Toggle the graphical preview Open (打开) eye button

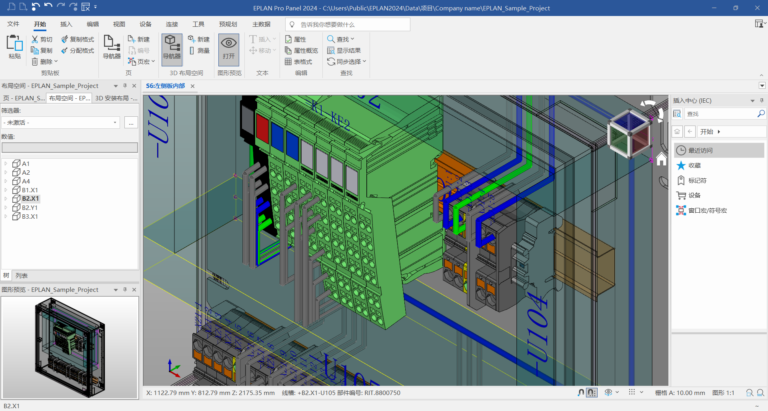click(229, 48)
